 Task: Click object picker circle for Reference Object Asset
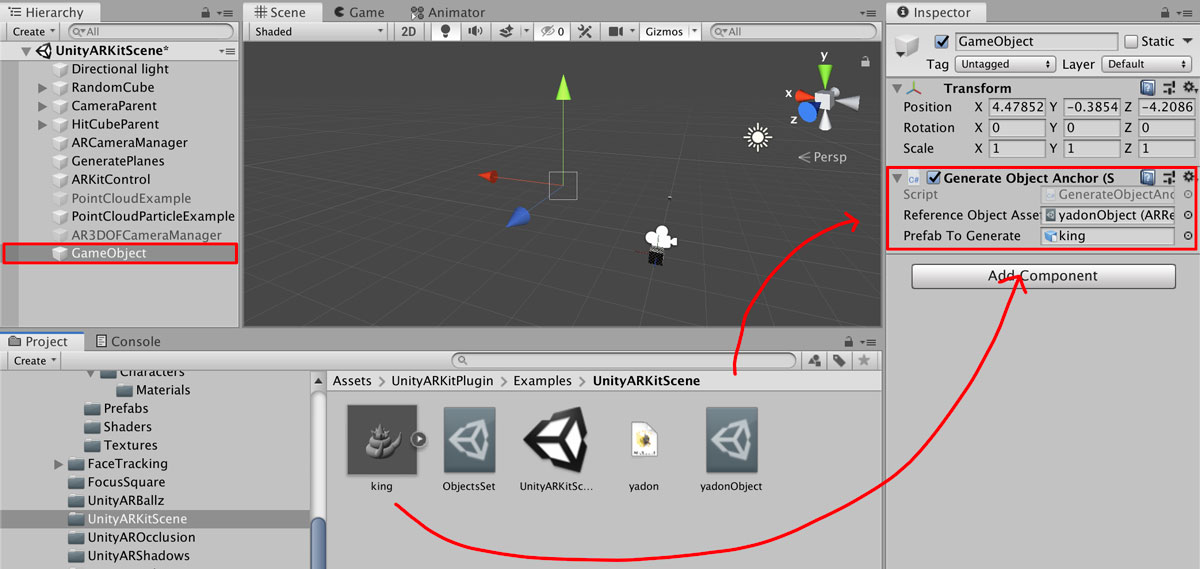click(x=1188, y=215)
